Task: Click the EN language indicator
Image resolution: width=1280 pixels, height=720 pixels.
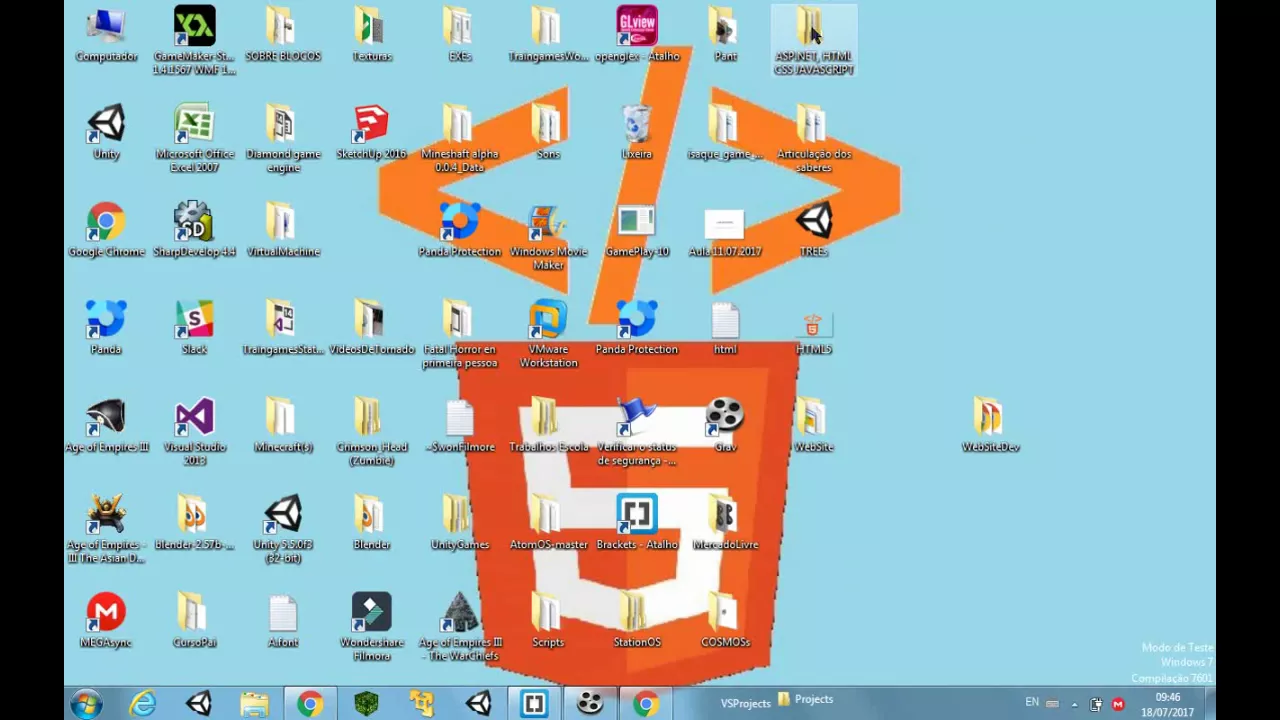Action: tap(1032, 702)
